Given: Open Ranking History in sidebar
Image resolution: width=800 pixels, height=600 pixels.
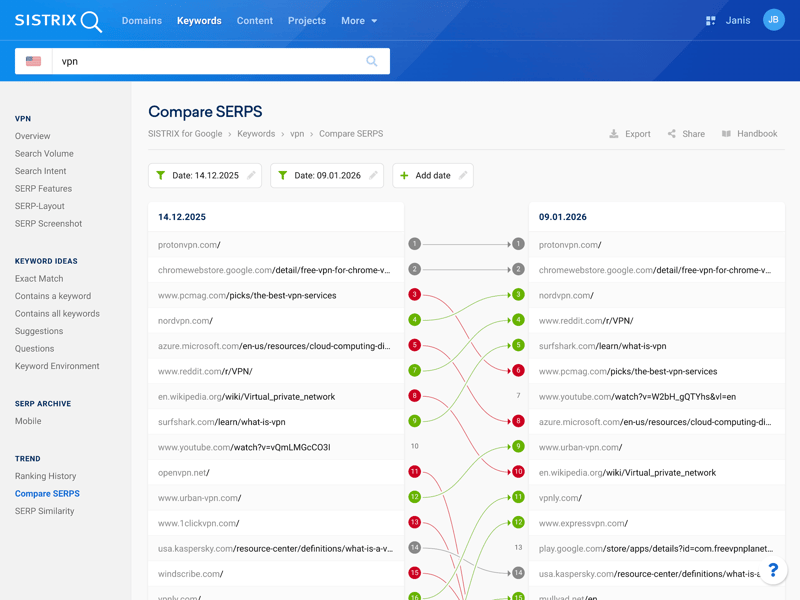Looking at the screenshot, I should [x=46, y=476].
